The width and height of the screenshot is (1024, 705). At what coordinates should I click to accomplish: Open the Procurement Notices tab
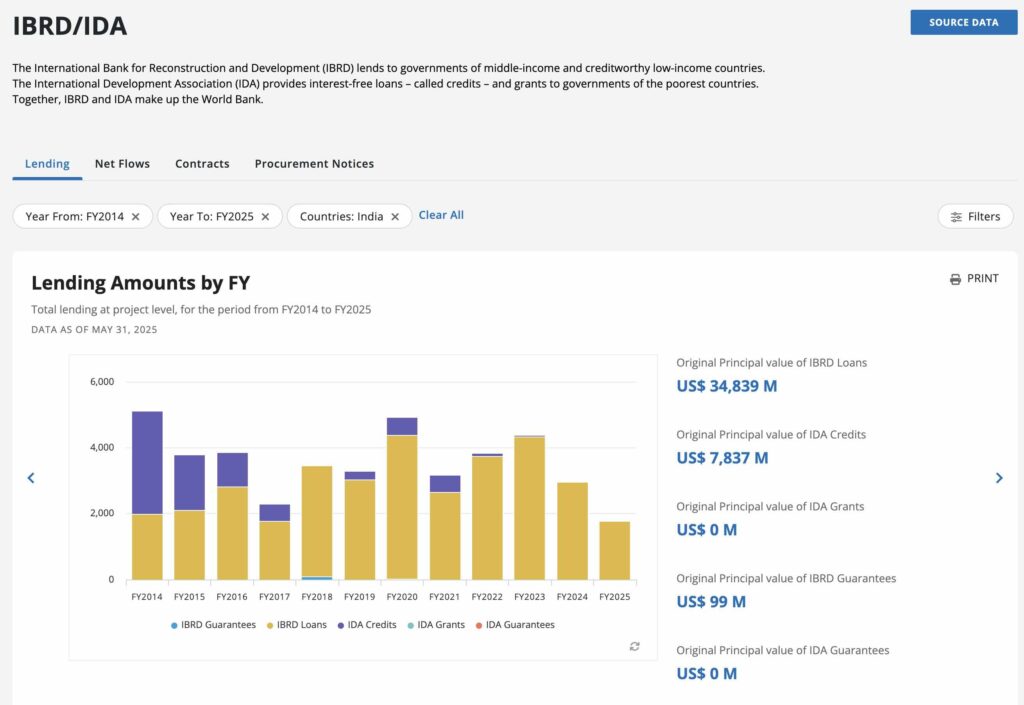point(314,164)
